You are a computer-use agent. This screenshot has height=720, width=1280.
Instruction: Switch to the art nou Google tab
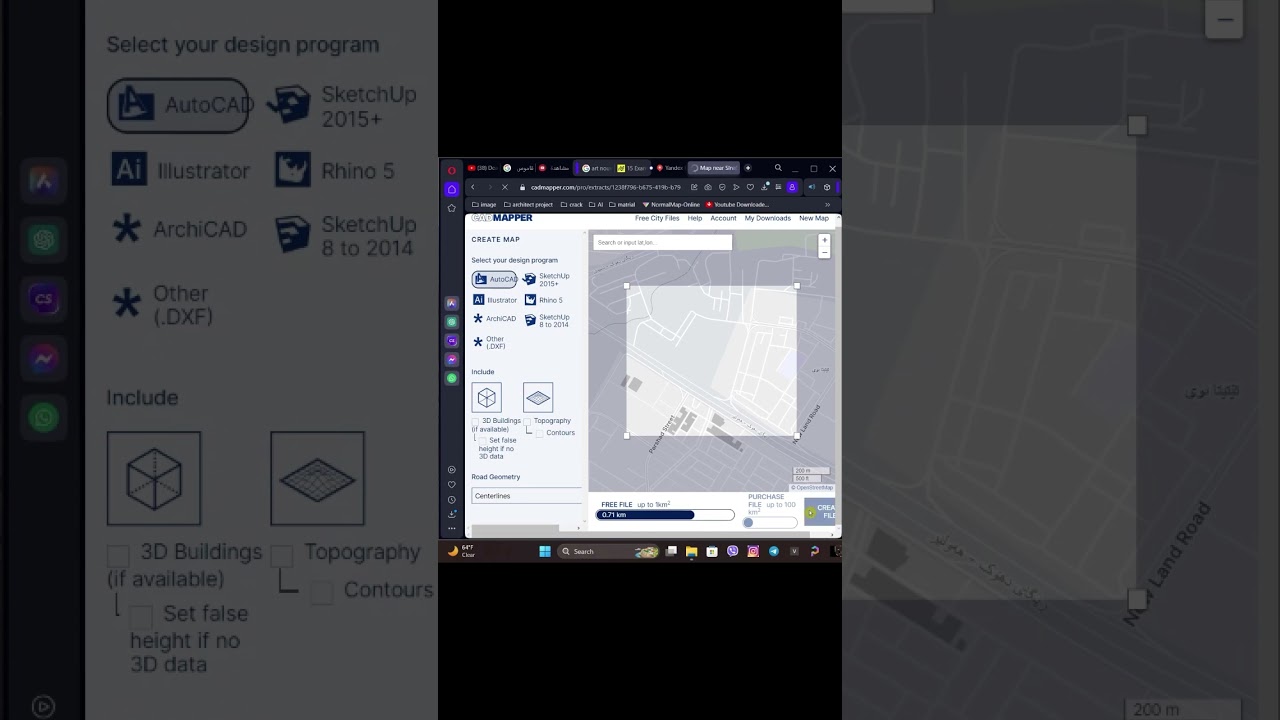[x=595, y=168]
